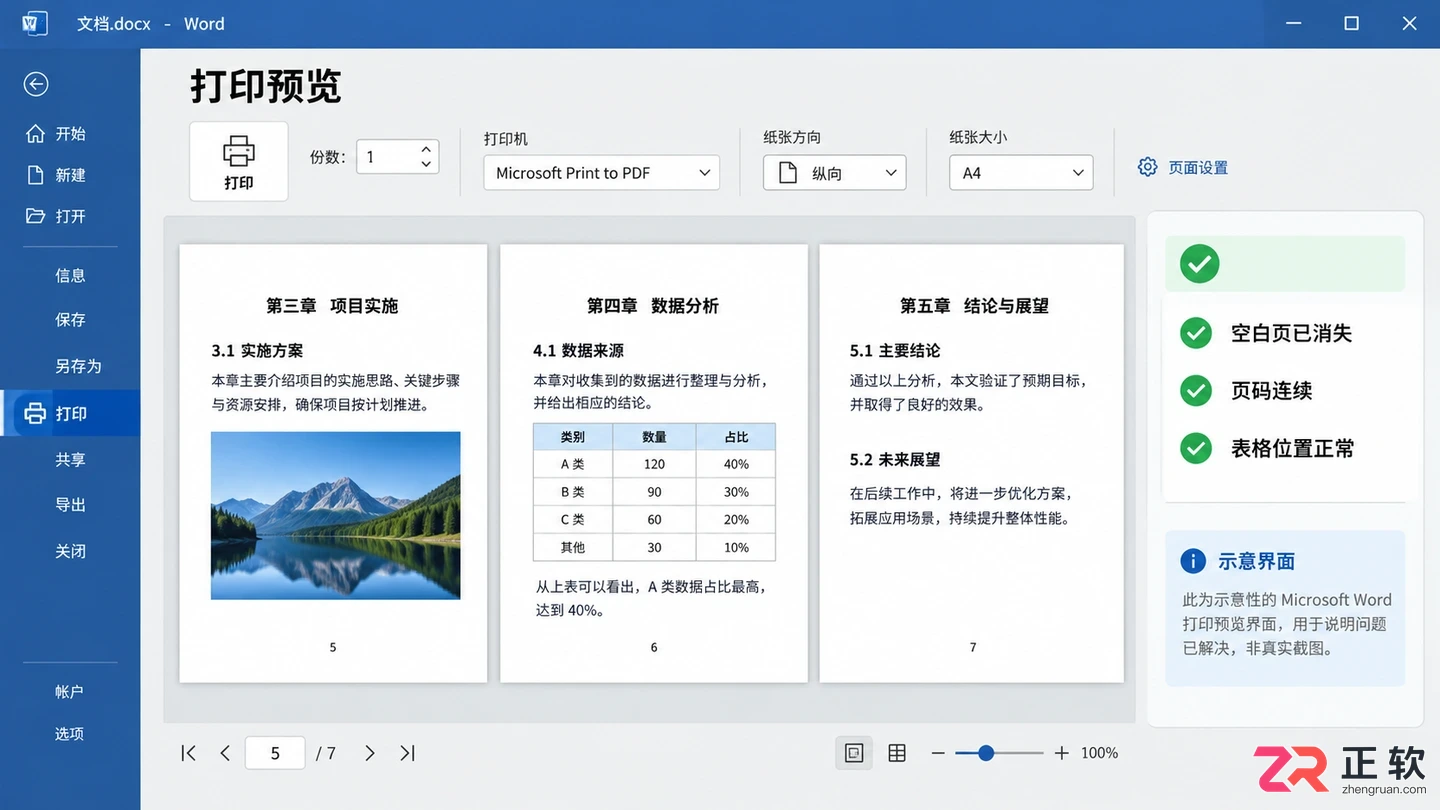Click the 页码连续 check icon
Image resolution: width=1440 pixels, height=810 pixels.
[x=1196, y=391]
